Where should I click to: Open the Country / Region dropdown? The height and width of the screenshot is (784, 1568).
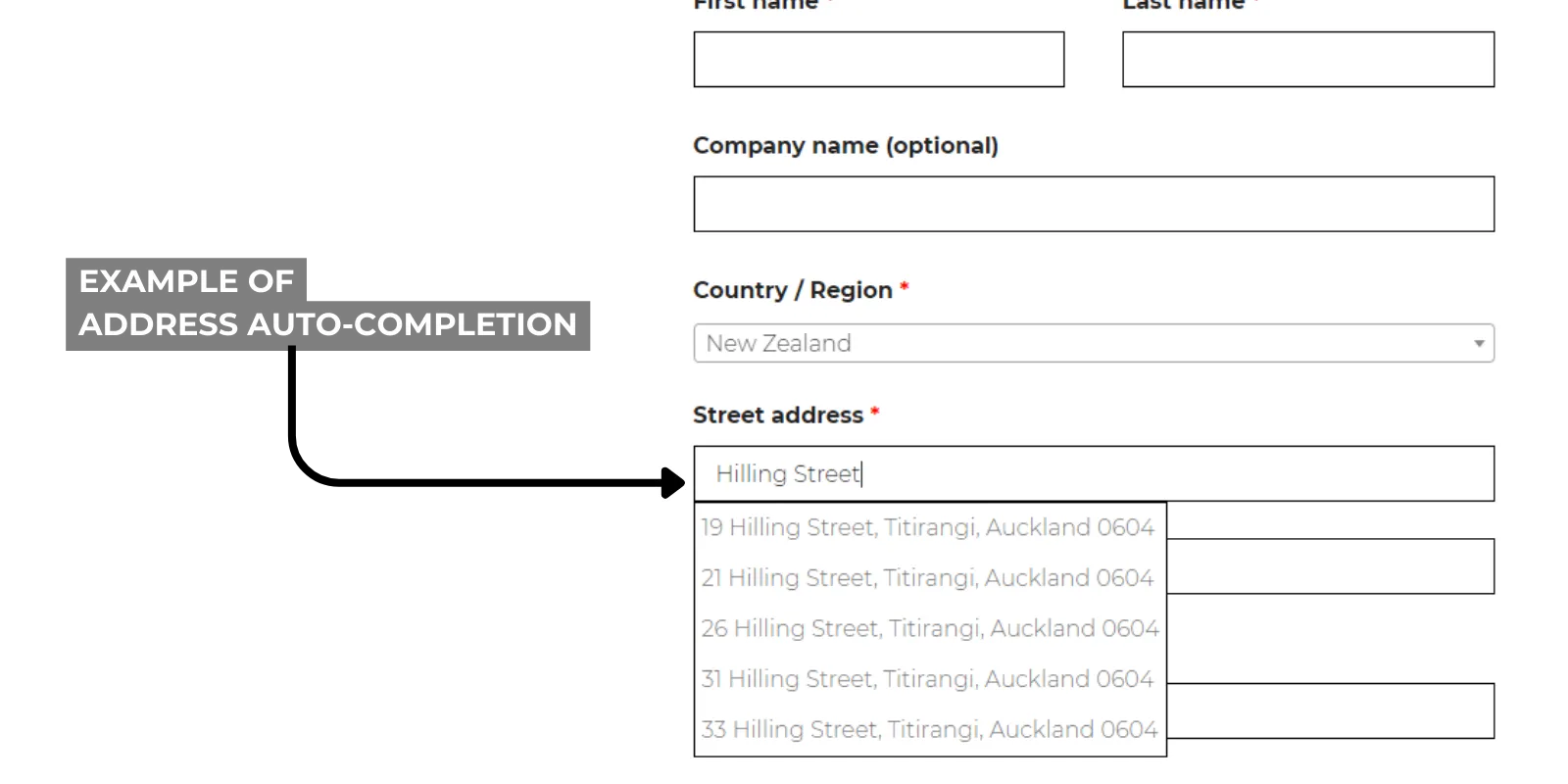pyautogui.click(x=1093, y=343)
